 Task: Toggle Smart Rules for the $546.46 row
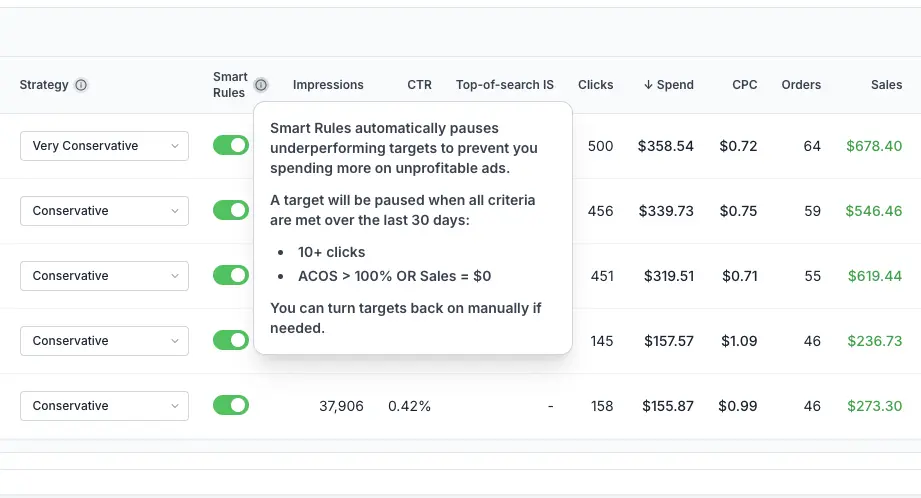pos(231,210)
